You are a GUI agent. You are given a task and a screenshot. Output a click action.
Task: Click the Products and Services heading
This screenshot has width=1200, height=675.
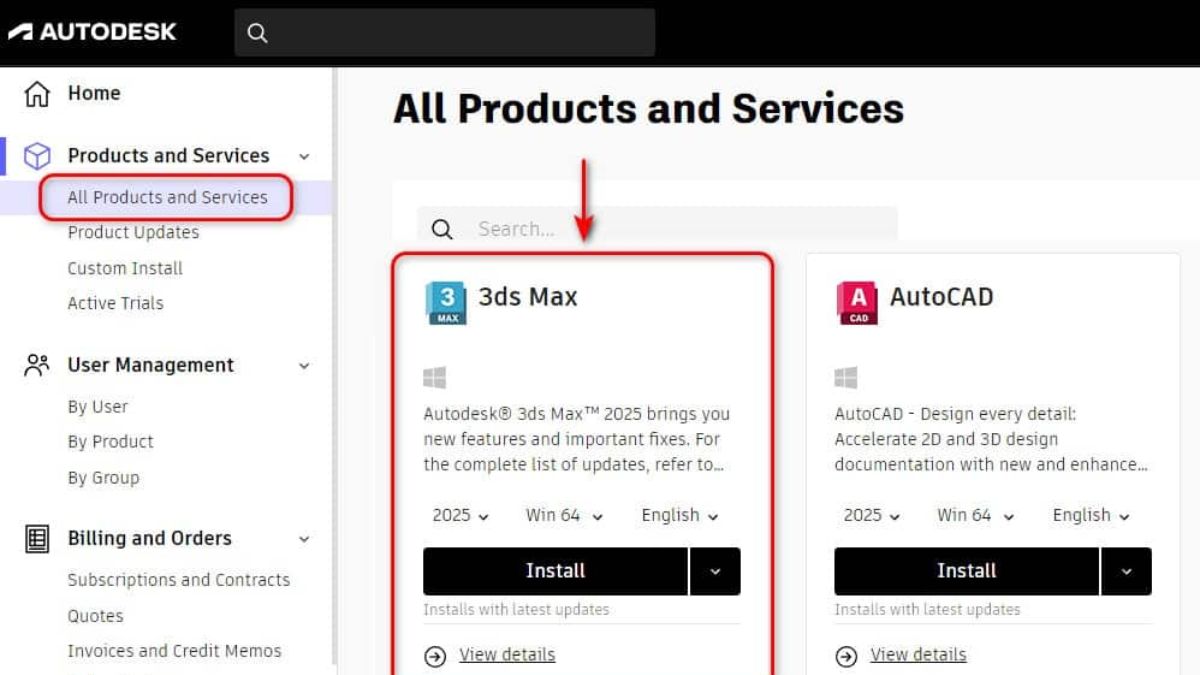(x=168, y=156)
